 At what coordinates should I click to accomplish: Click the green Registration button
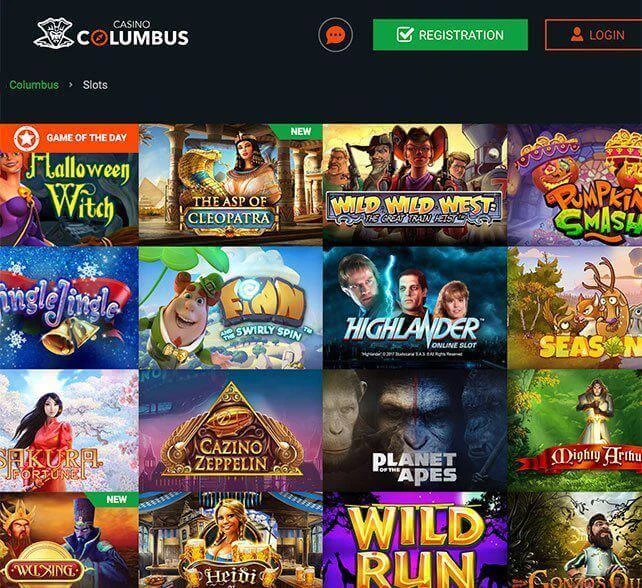tap(450, 35)
